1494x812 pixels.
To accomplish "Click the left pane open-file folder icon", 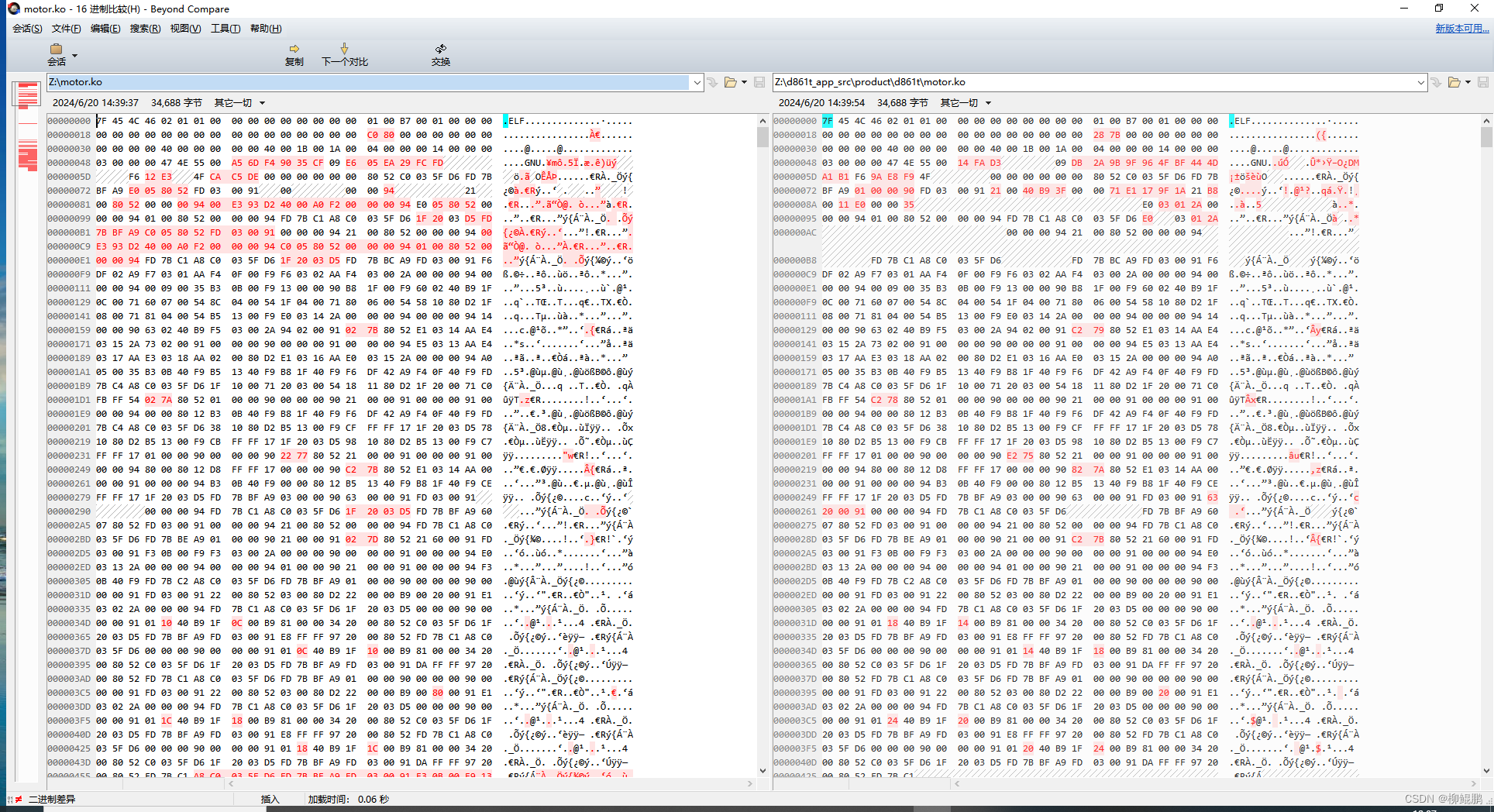I will (730, 82).
